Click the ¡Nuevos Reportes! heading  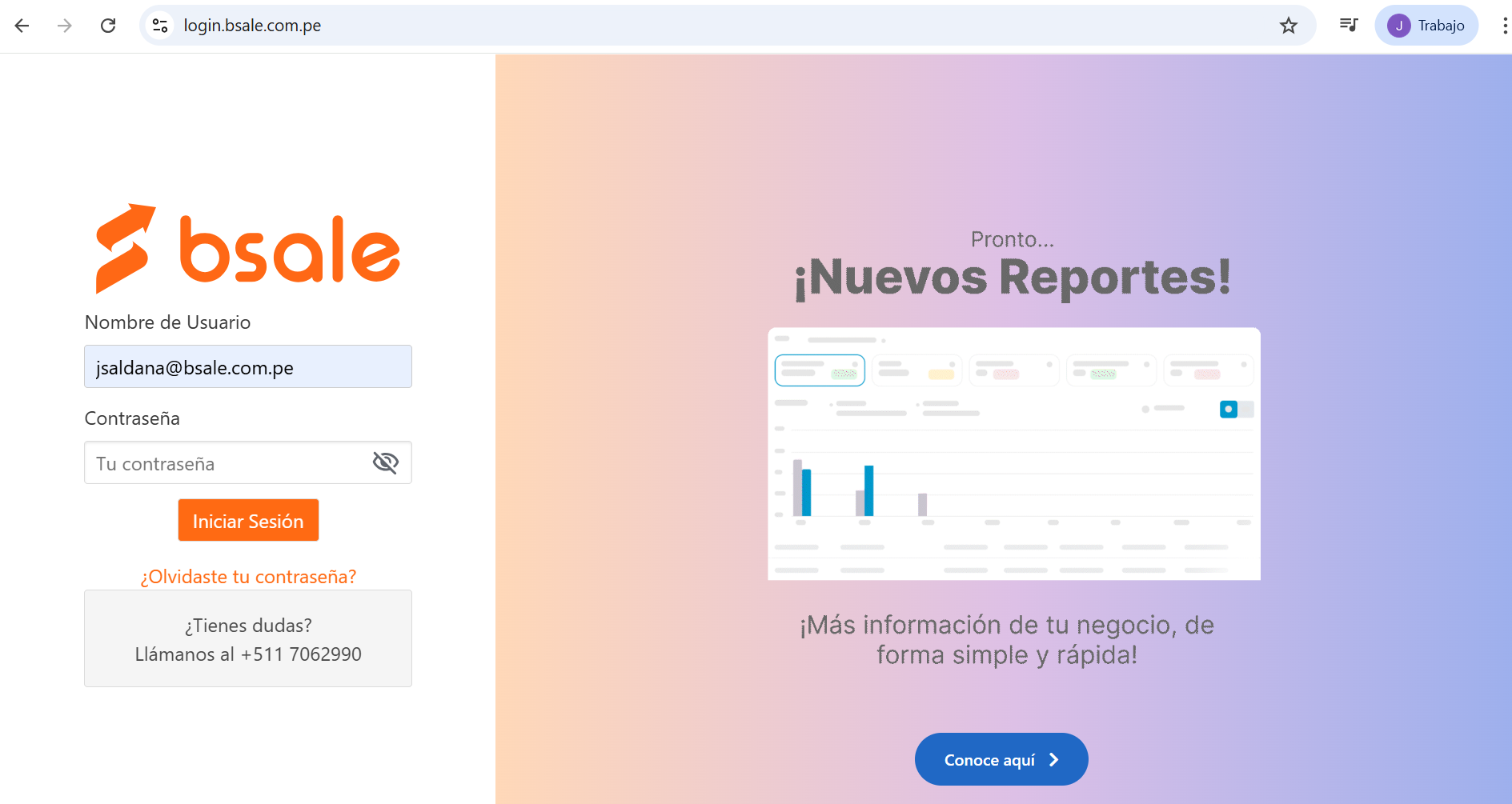point(1013,278)
